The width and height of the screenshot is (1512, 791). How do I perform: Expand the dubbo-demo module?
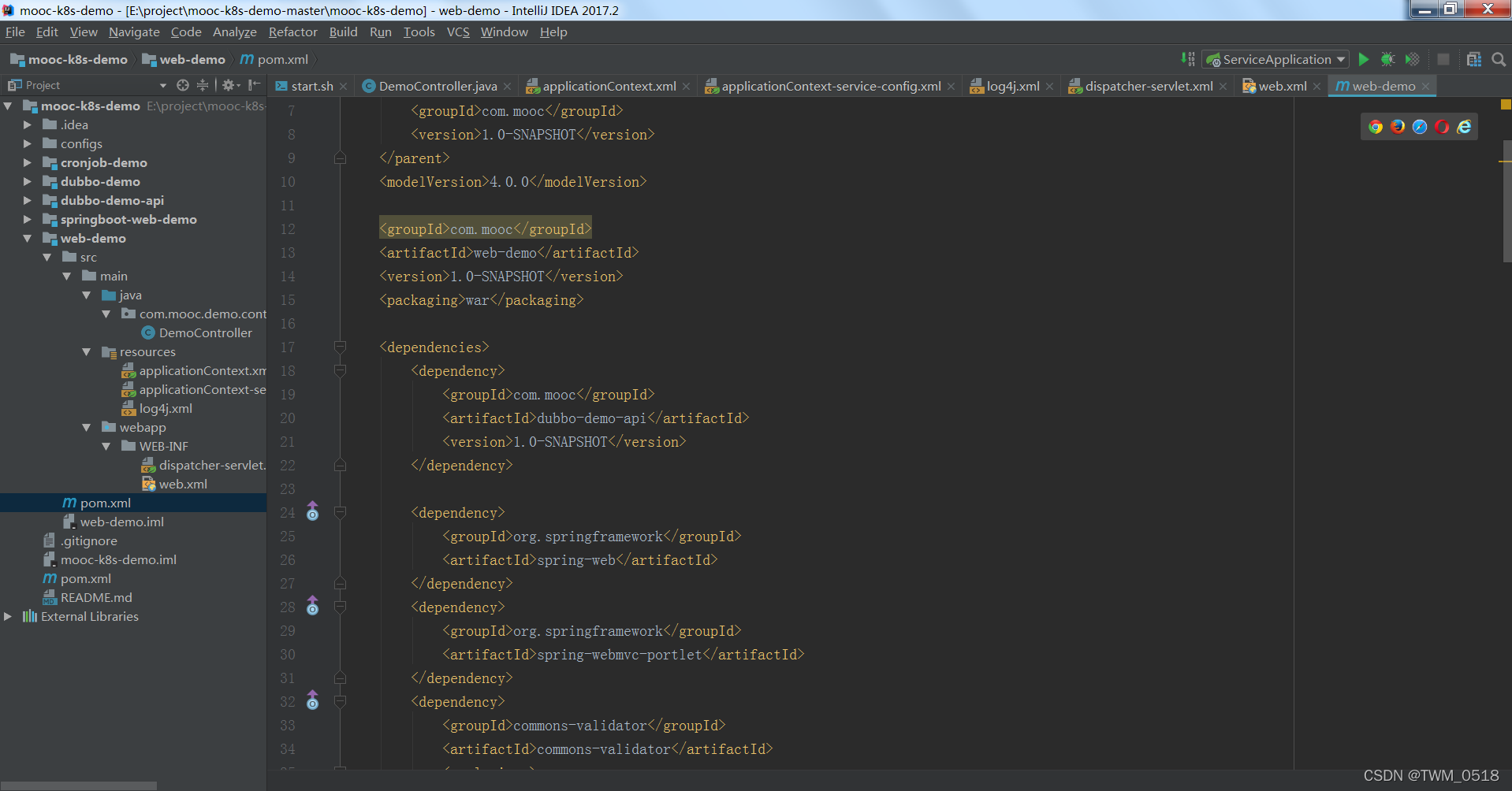click(28, 181)
